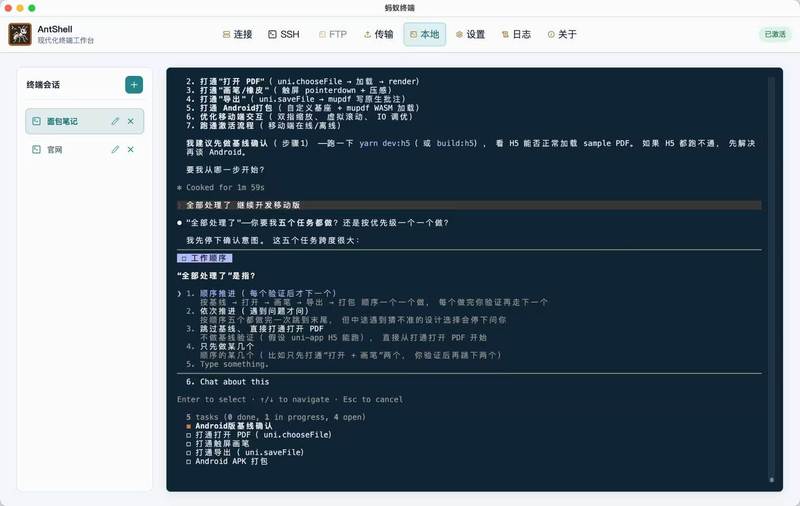
Task: Click option 3 跳过基线 in terminal
Action: click(x=255, y=329)
